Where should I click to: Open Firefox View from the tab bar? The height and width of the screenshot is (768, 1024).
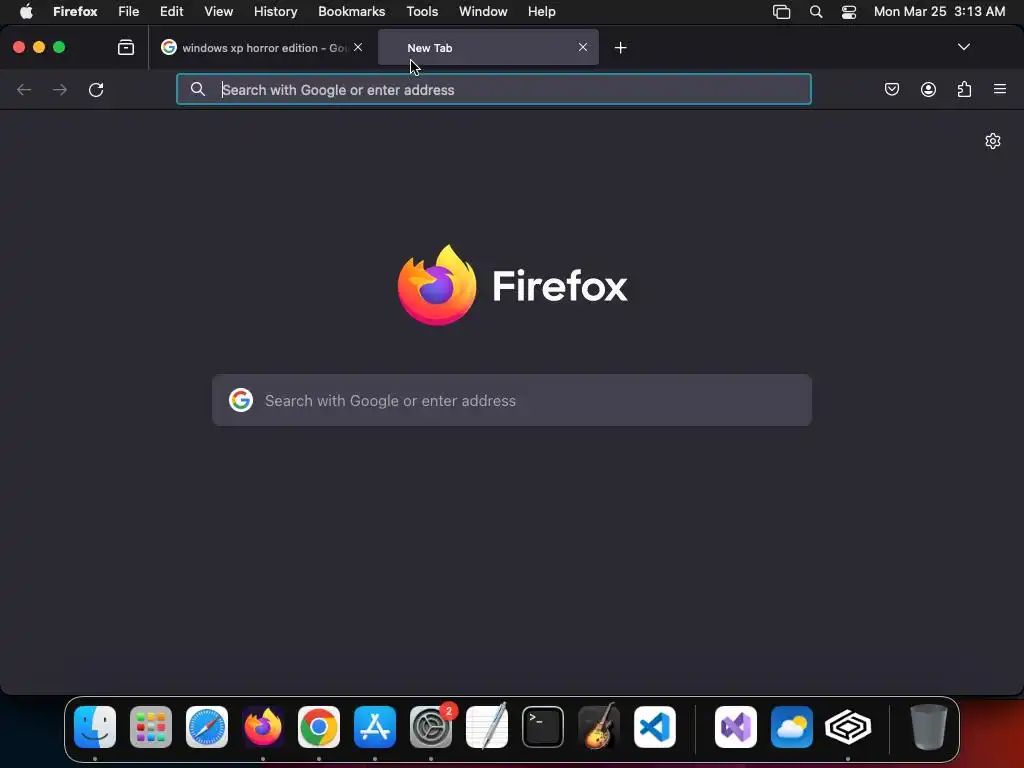pos(126,47)
